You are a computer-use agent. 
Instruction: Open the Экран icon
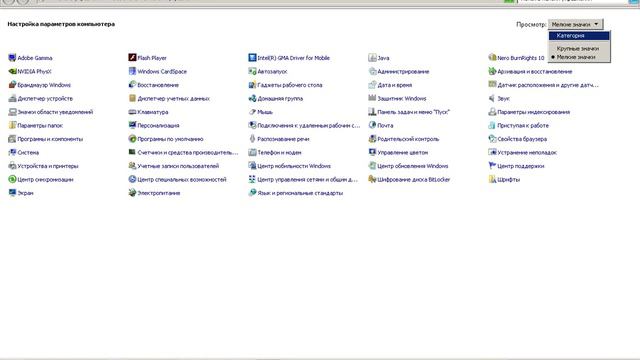12,193
